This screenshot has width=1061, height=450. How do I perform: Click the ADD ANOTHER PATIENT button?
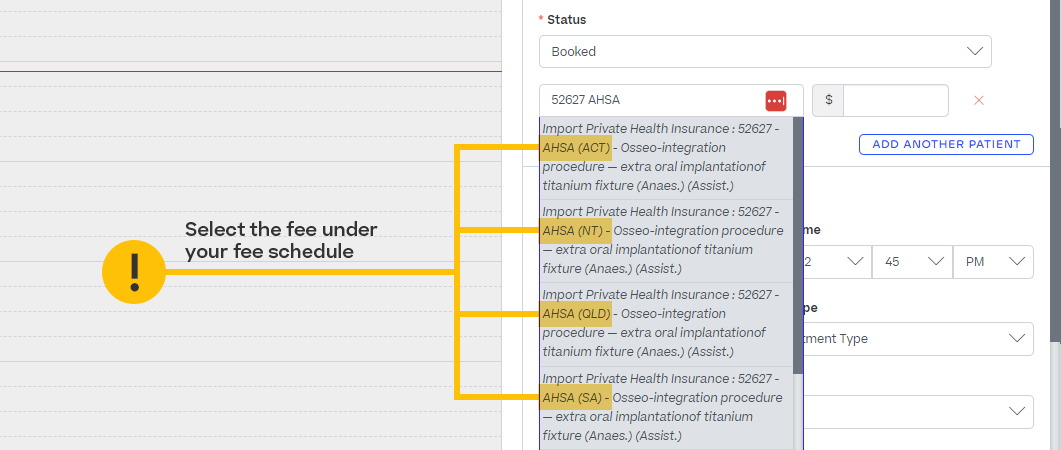pyautogui.click(x=946, y=144)
